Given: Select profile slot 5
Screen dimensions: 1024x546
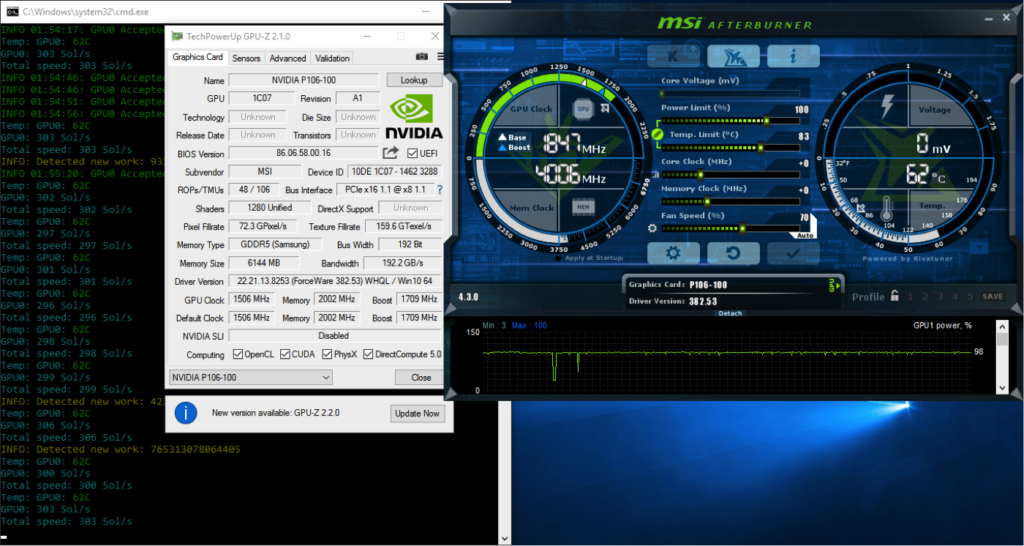Looking at the screenshot, I should coord(970,297).
